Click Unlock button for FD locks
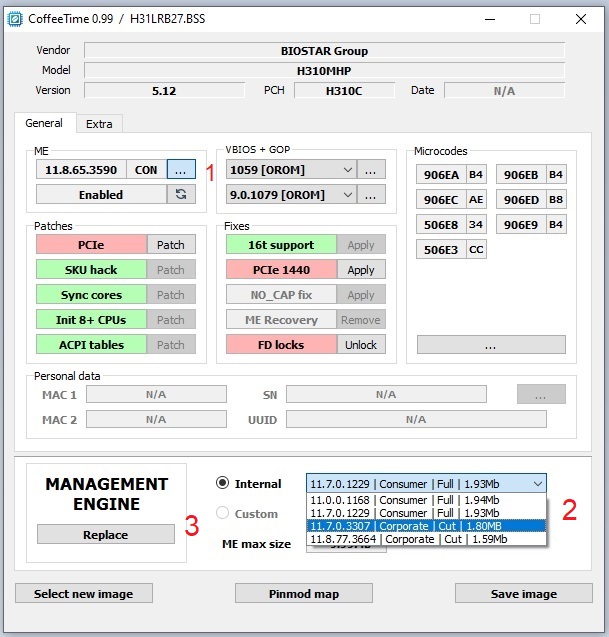Screen dimensions: 609x637 click(x=361, y=344)
